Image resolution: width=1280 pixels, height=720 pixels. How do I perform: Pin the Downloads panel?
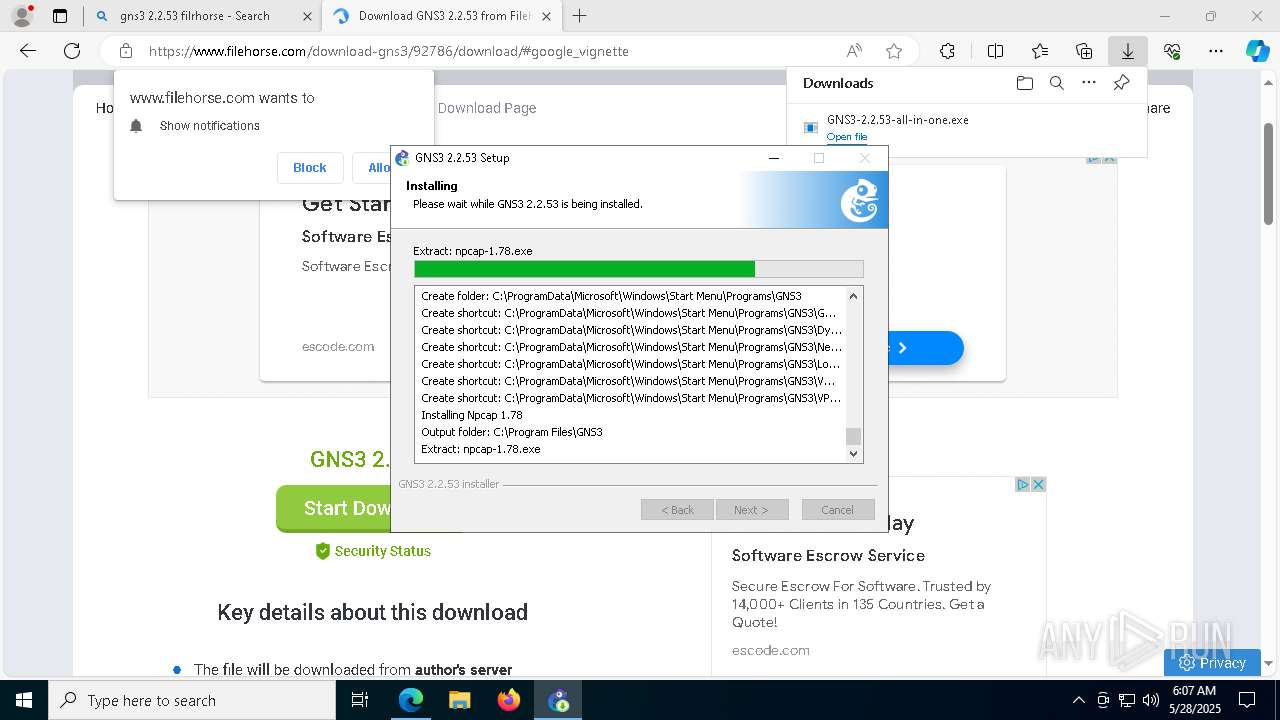coord(1121,83)
